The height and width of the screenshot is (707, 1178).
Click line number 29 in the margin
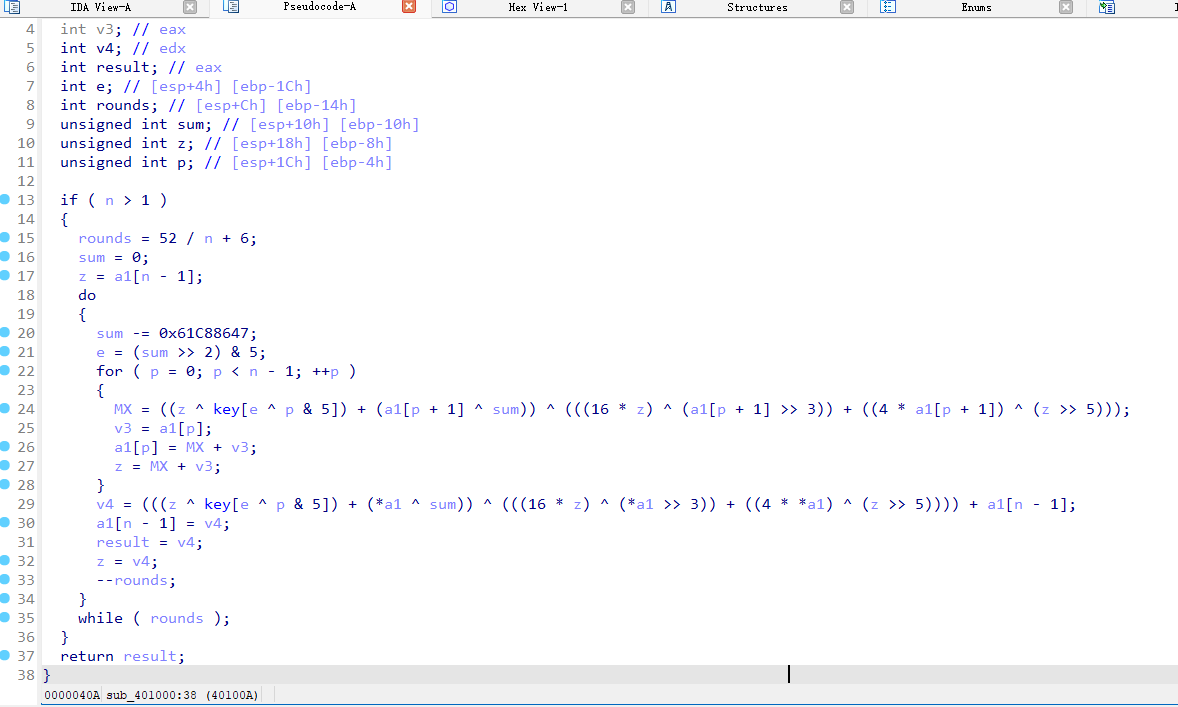[26, 503]
